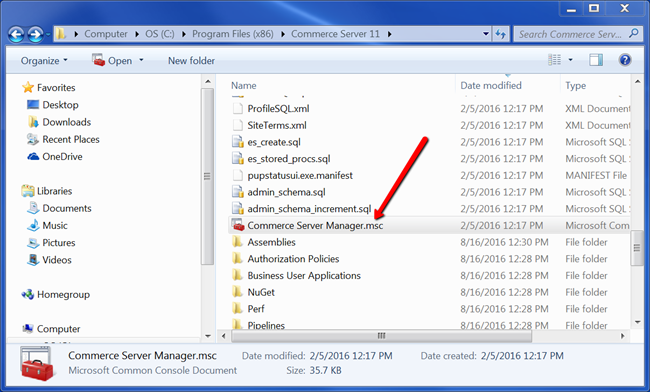Click Computer in the address breadcrumb
Screen dimensions: 650x392
(106, 34)
